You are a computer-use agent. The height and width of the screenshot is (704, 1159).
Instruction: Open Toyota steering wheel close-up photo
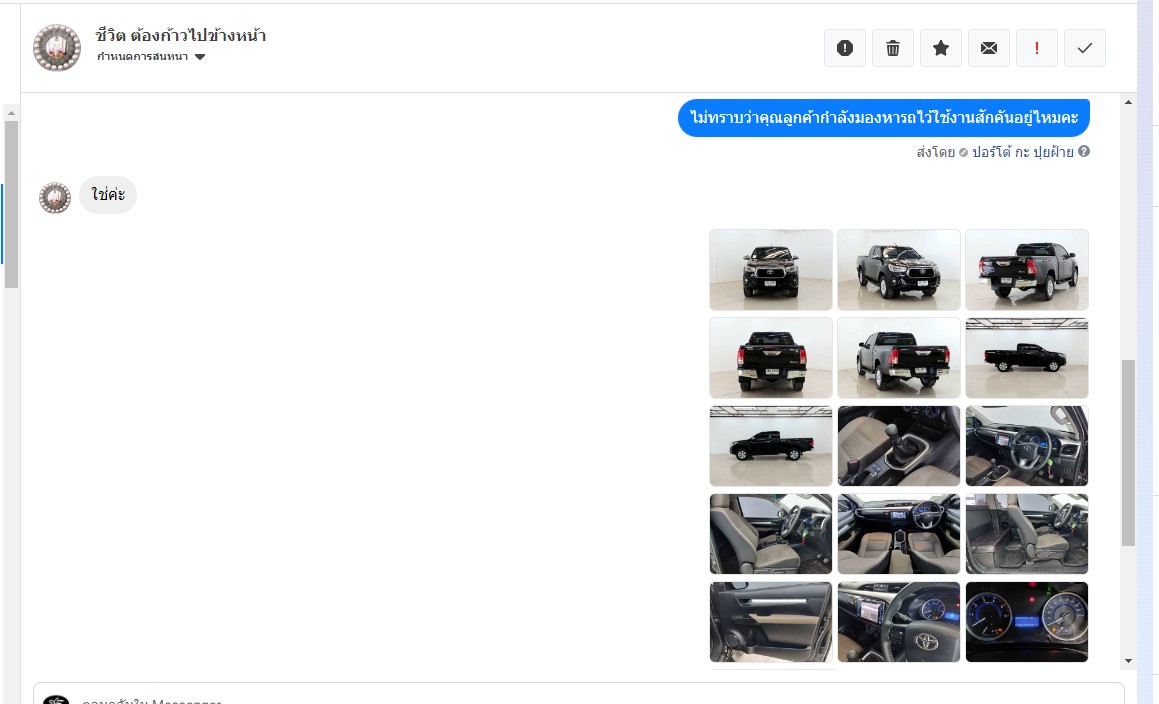(899, 622)
